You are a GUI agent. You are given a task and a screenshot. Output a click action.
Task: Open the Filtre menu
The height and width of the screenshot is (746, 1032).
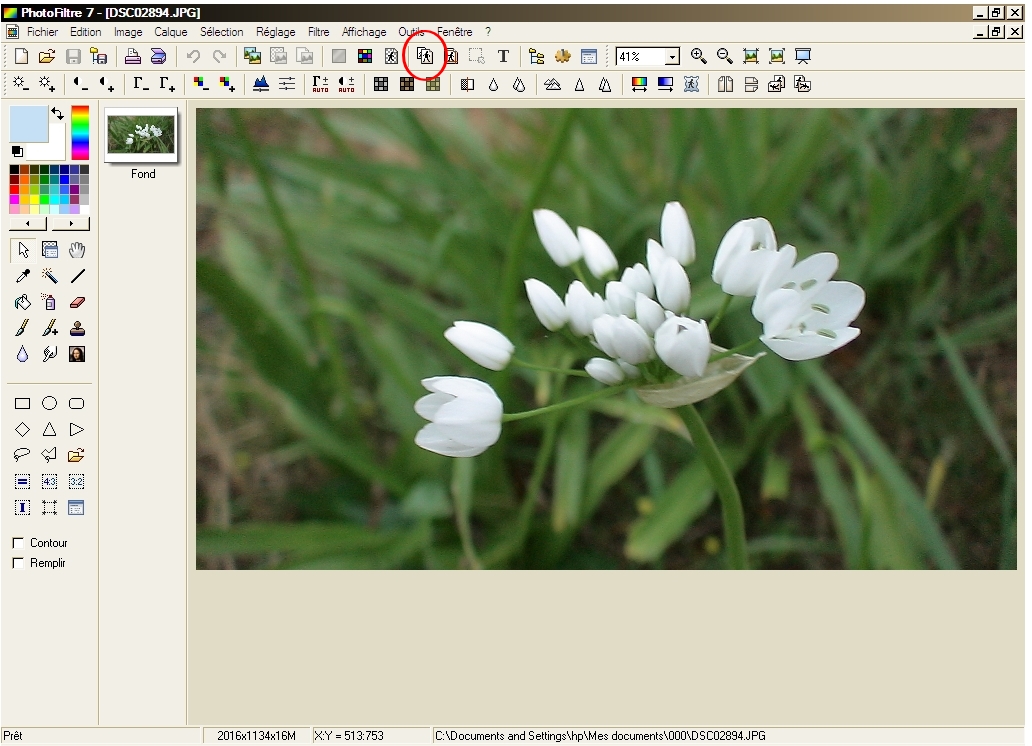coord(318,32)
